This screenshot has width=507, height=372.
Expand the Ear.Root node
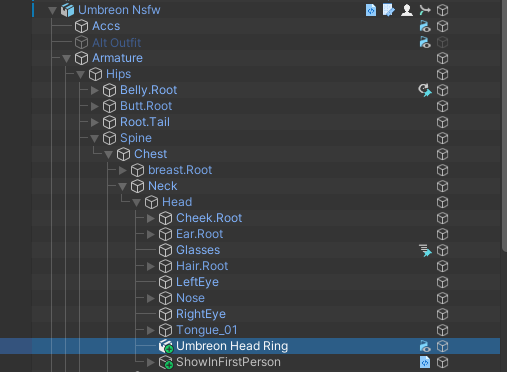pos(151,234)
